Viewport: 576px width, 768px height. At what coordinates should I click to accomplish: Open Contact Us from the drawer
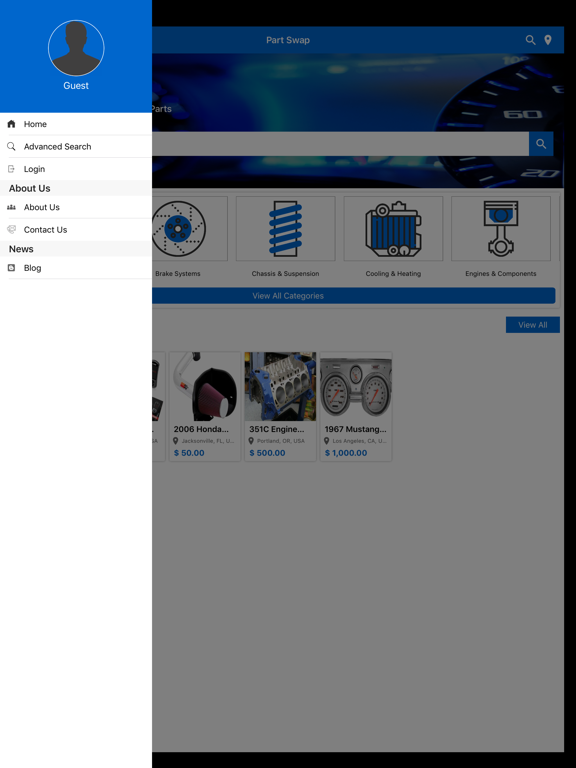[76, 230]
